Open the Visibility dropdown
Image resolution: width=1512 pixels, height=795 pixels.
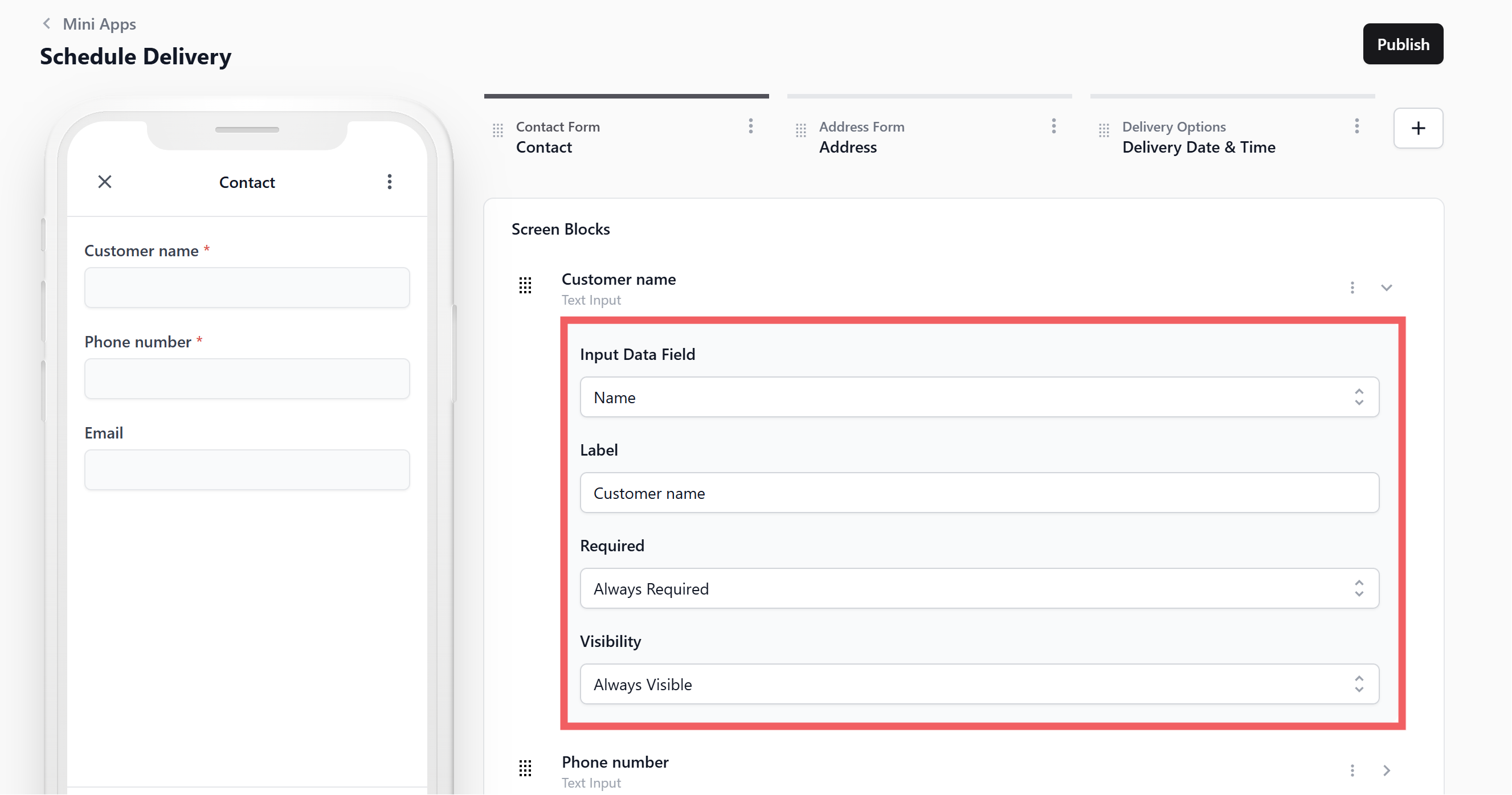point(978,684)
